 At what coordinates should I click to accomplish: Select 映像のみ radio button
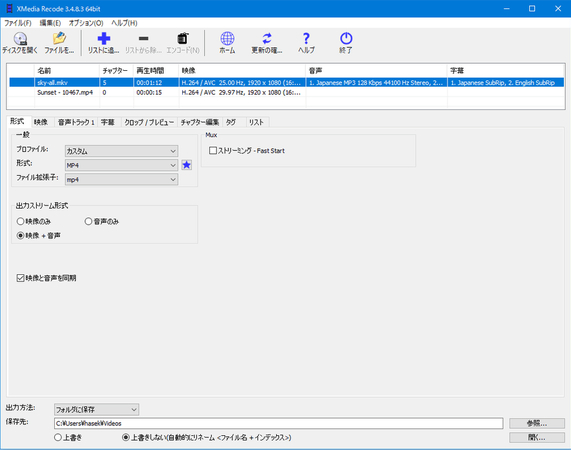coord(20,221)
